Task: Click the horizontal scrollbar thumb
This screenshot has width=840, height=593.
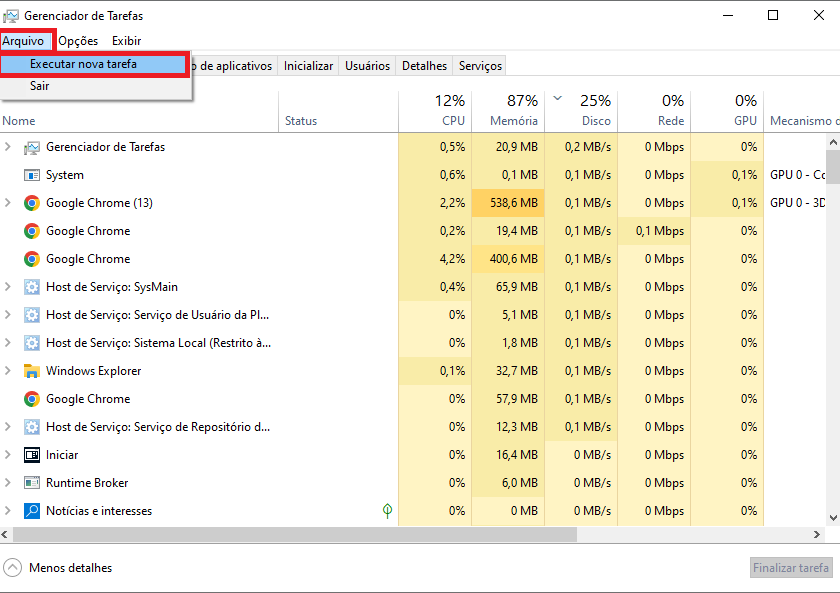Action: 295,535
